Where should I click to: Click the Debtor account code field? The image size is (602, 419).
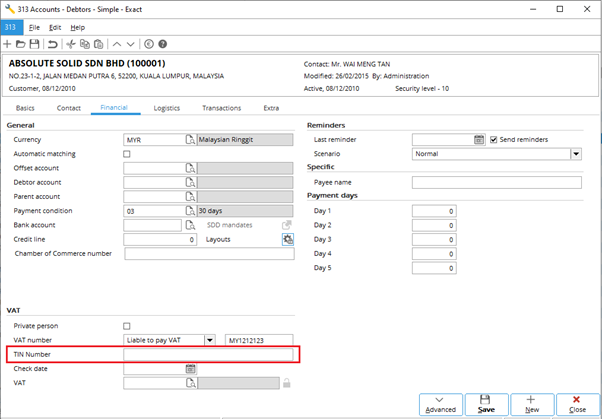pyautogui.click(x=154, y=182)
